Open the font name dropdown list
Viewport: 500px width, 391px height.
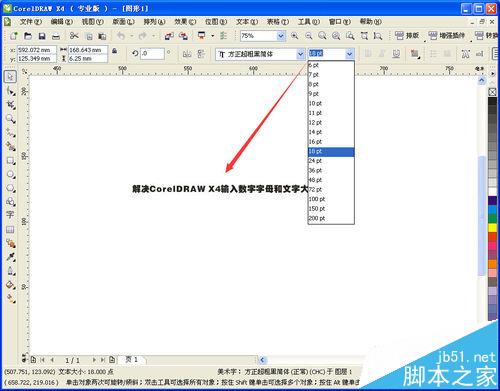click(300, 54)
